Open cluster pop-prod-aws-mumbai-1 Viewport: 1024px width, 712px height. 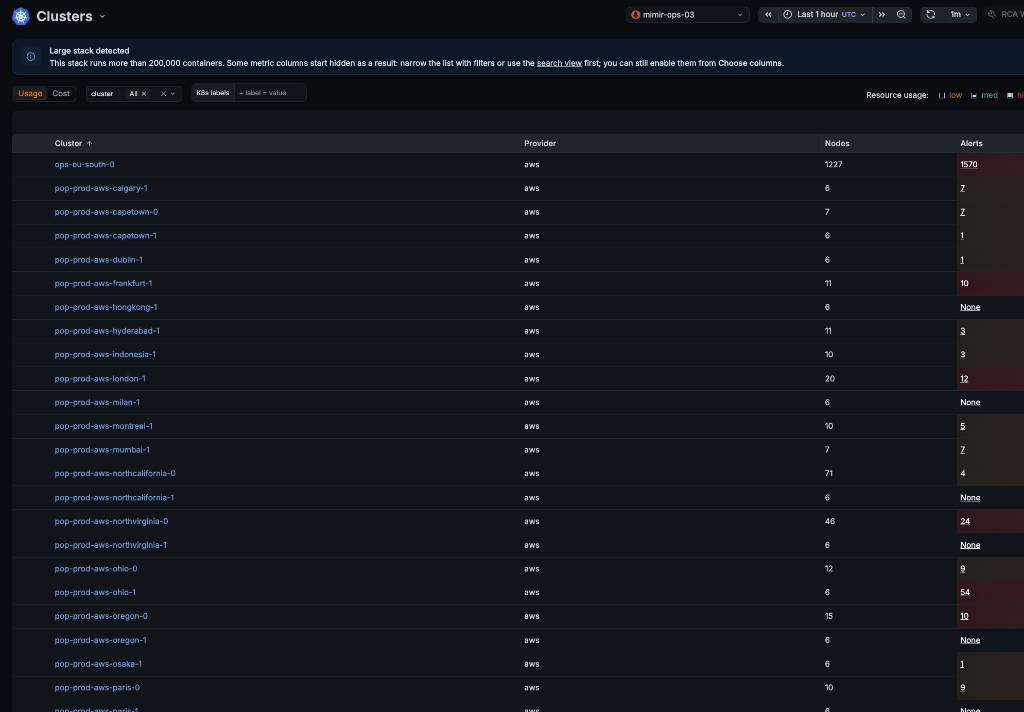point(103,449)
